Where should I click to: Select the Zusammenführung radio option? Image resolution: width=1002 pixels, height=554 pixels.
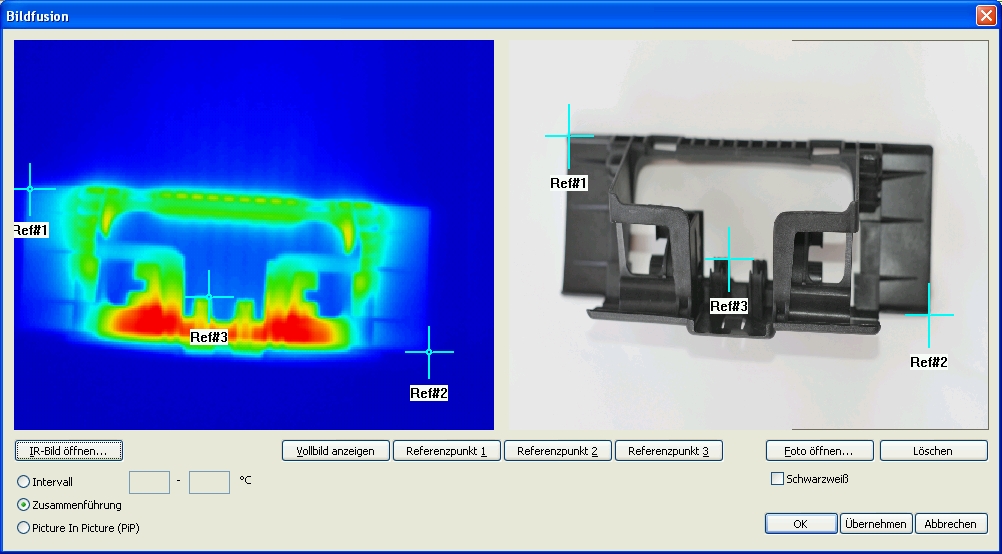tap(24, 505)
